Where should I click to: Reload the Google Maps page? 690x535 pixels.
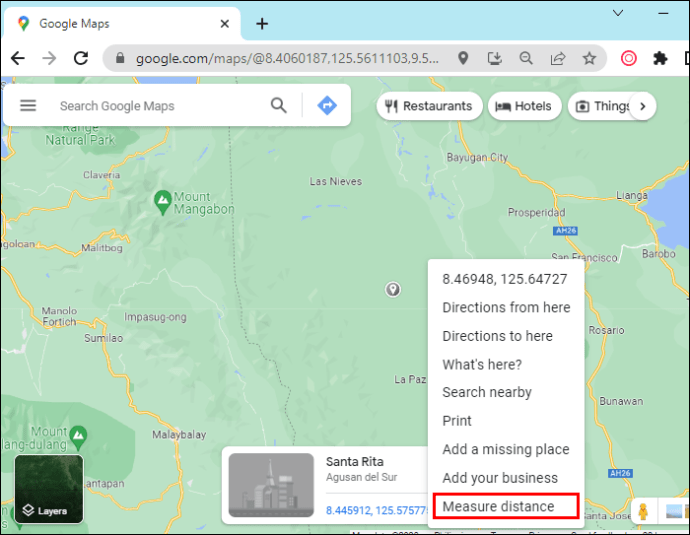pos(81,58)
